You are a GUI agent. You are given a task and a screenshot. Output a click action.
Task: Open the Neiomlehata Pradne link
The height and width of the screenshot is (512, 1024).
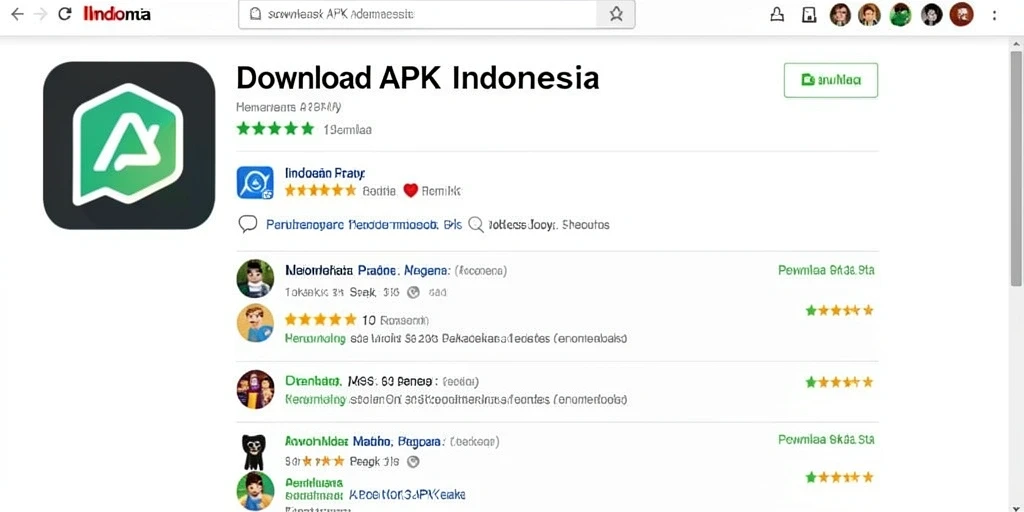367,270
